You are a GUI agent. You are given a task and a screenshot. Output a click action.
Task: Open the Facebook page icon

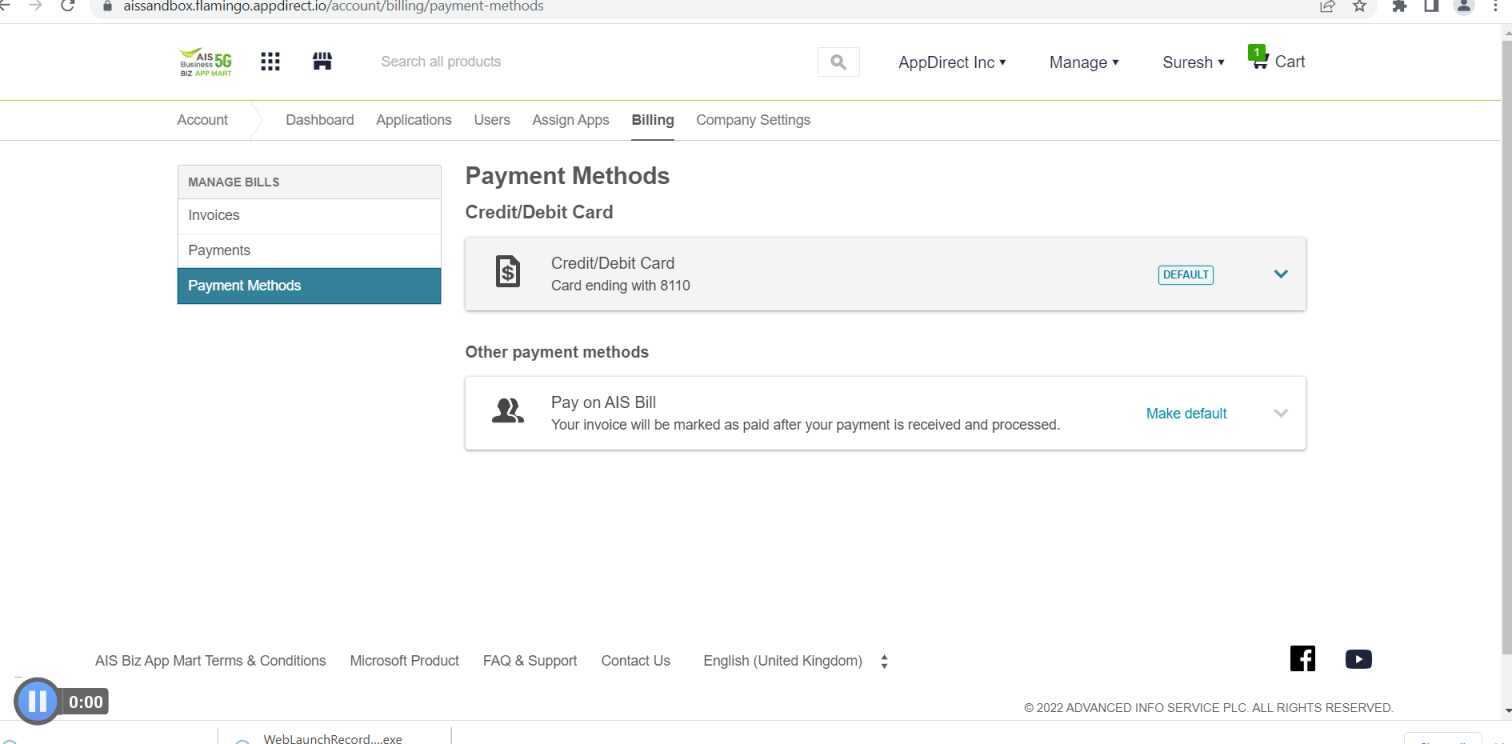pyautogui.click(x=1302, y=658)
